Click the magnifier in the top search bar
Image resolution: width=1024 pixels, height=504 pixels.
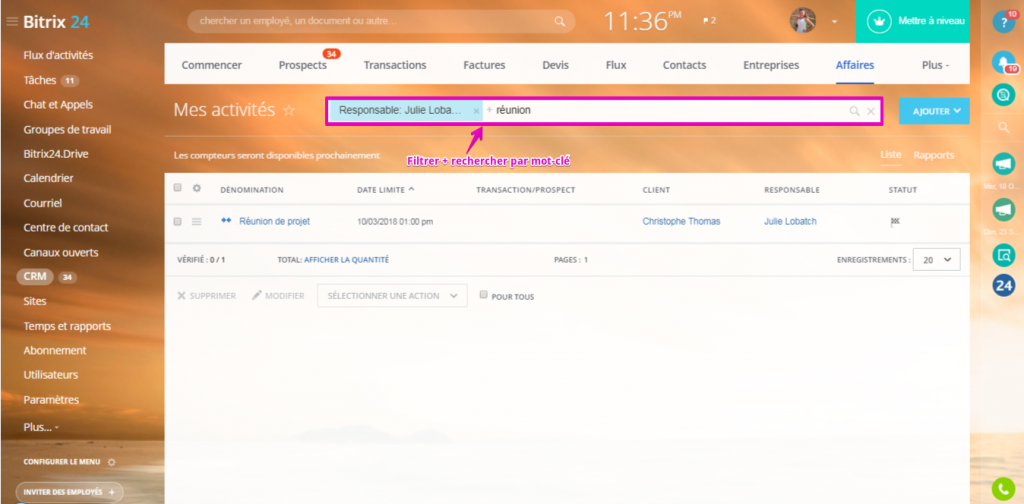click(560, 21)
